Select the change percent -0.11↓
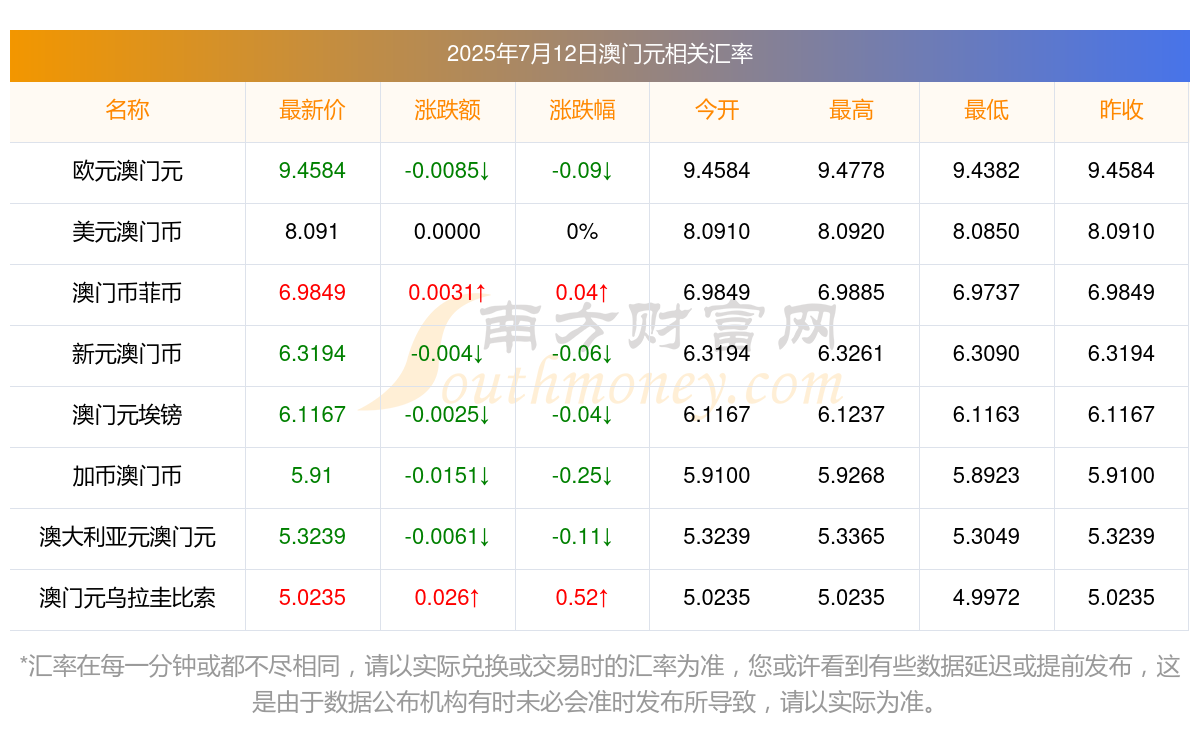 click(x=582, y=537)
